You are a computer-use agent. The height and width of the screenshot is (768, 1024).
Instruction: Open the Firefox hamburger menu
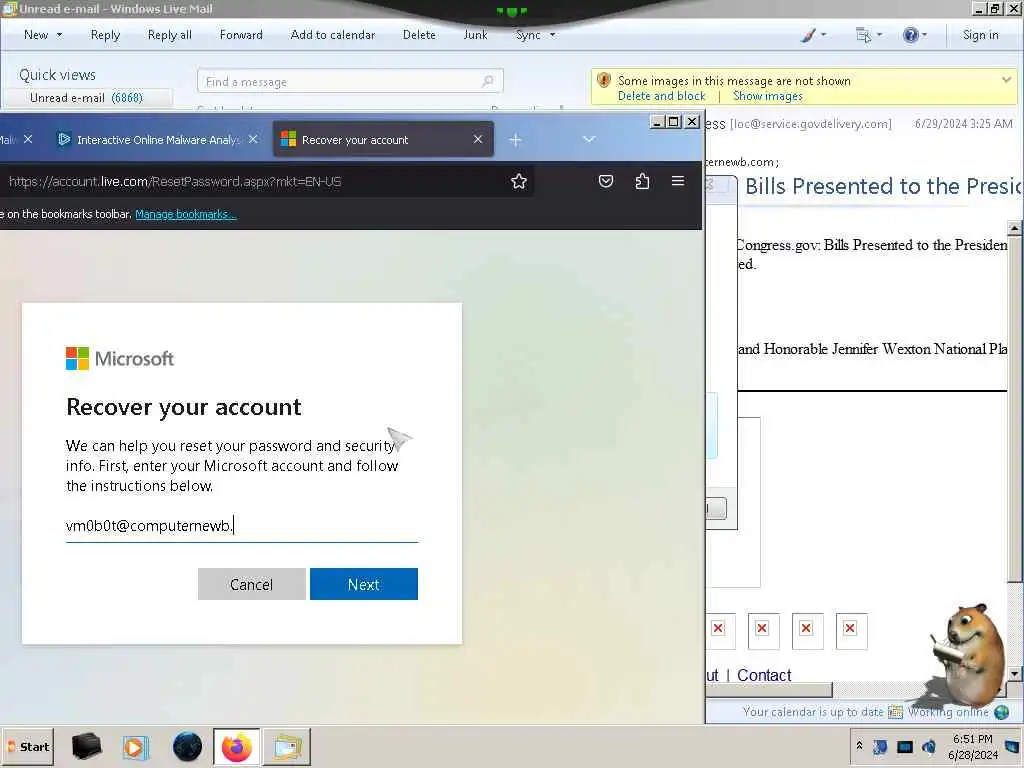[678, 181]
